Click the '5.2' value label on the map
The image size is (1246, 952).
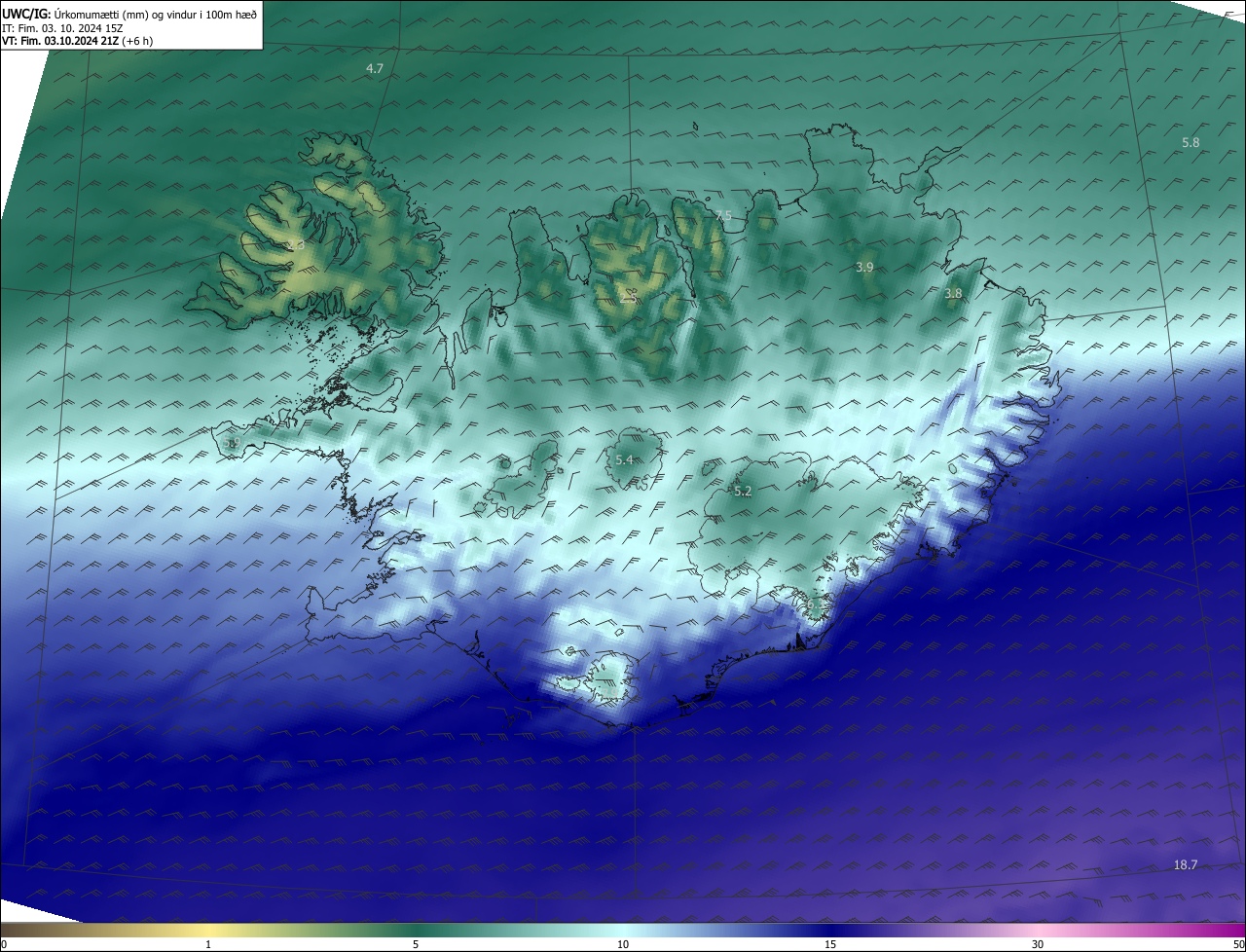pos(743,492)
